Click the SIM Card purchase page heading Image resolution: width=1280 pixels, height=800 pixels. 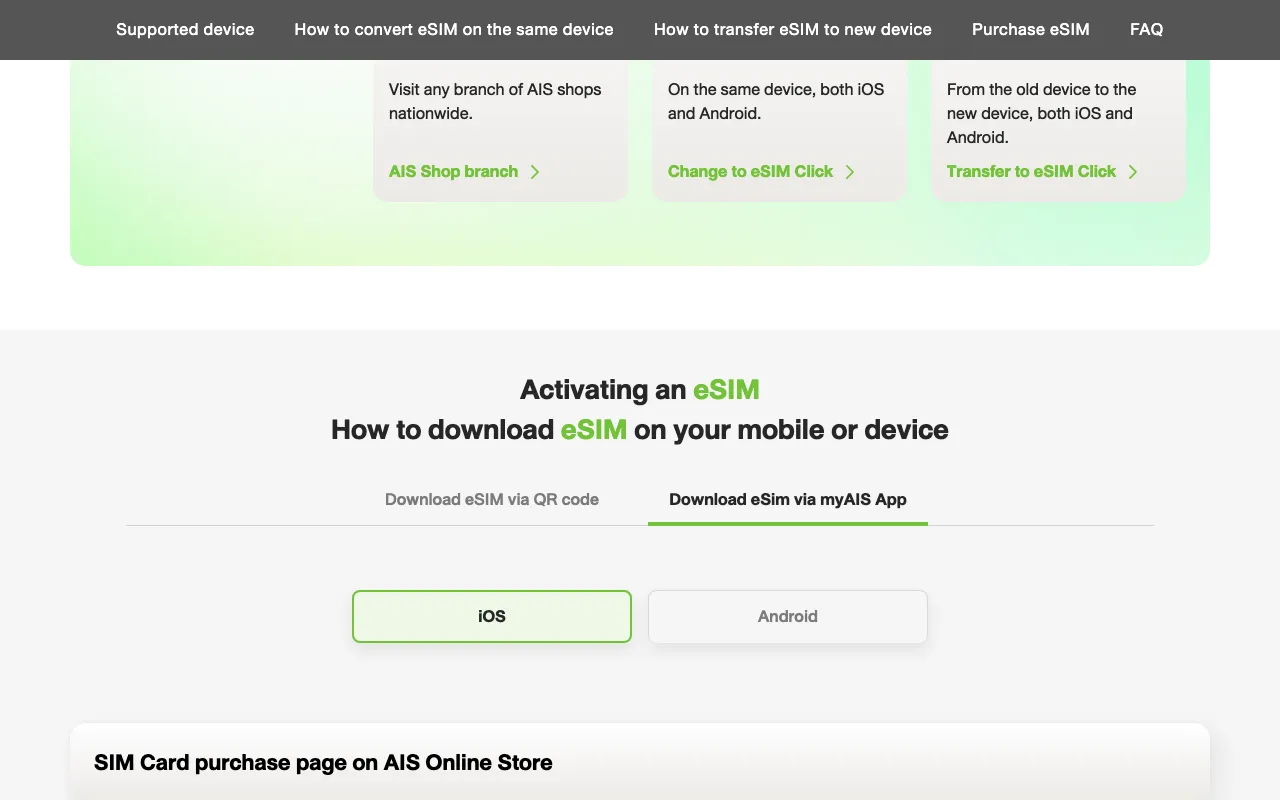pyautogui.click(x=323, y=762)
